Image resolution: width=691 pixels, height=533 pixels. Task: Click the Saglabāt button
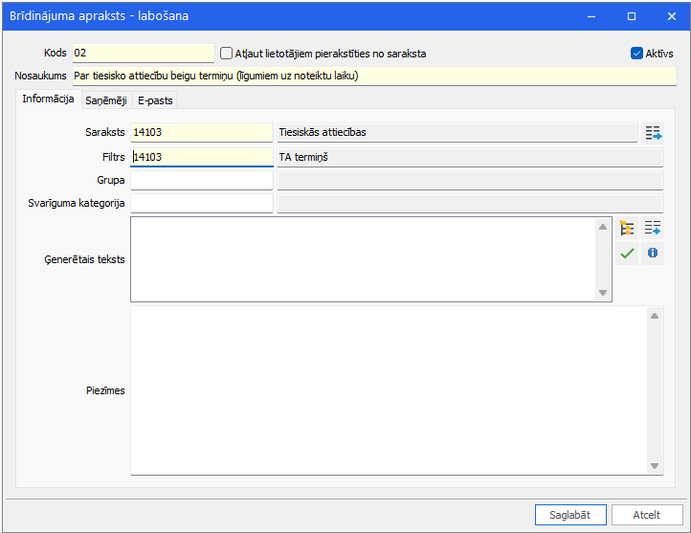click(x=570, y=515)
